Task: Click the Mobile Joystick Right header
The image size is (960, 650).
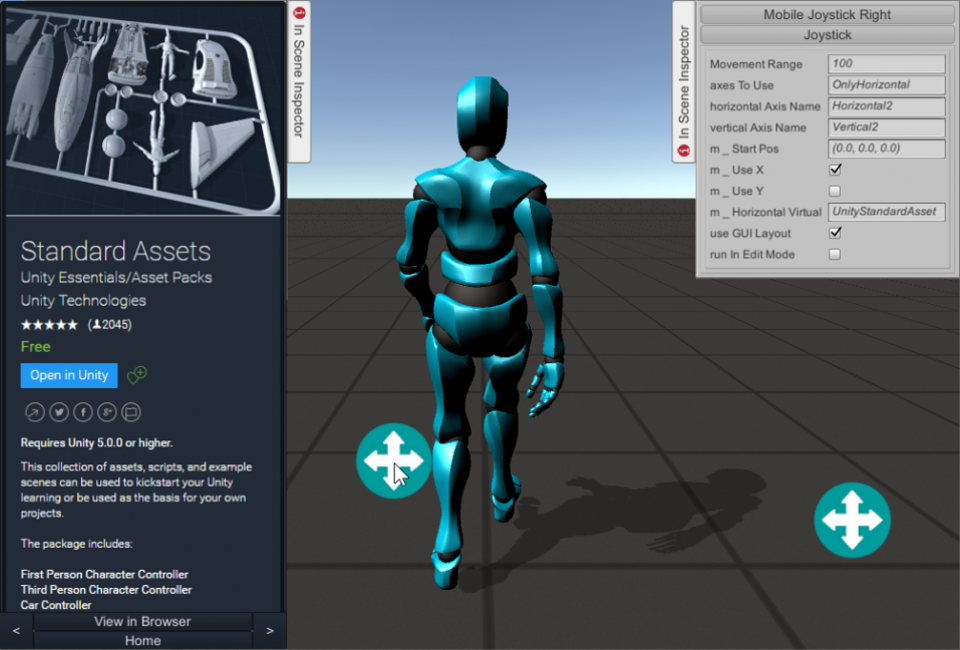Action: tap(827, 15)
